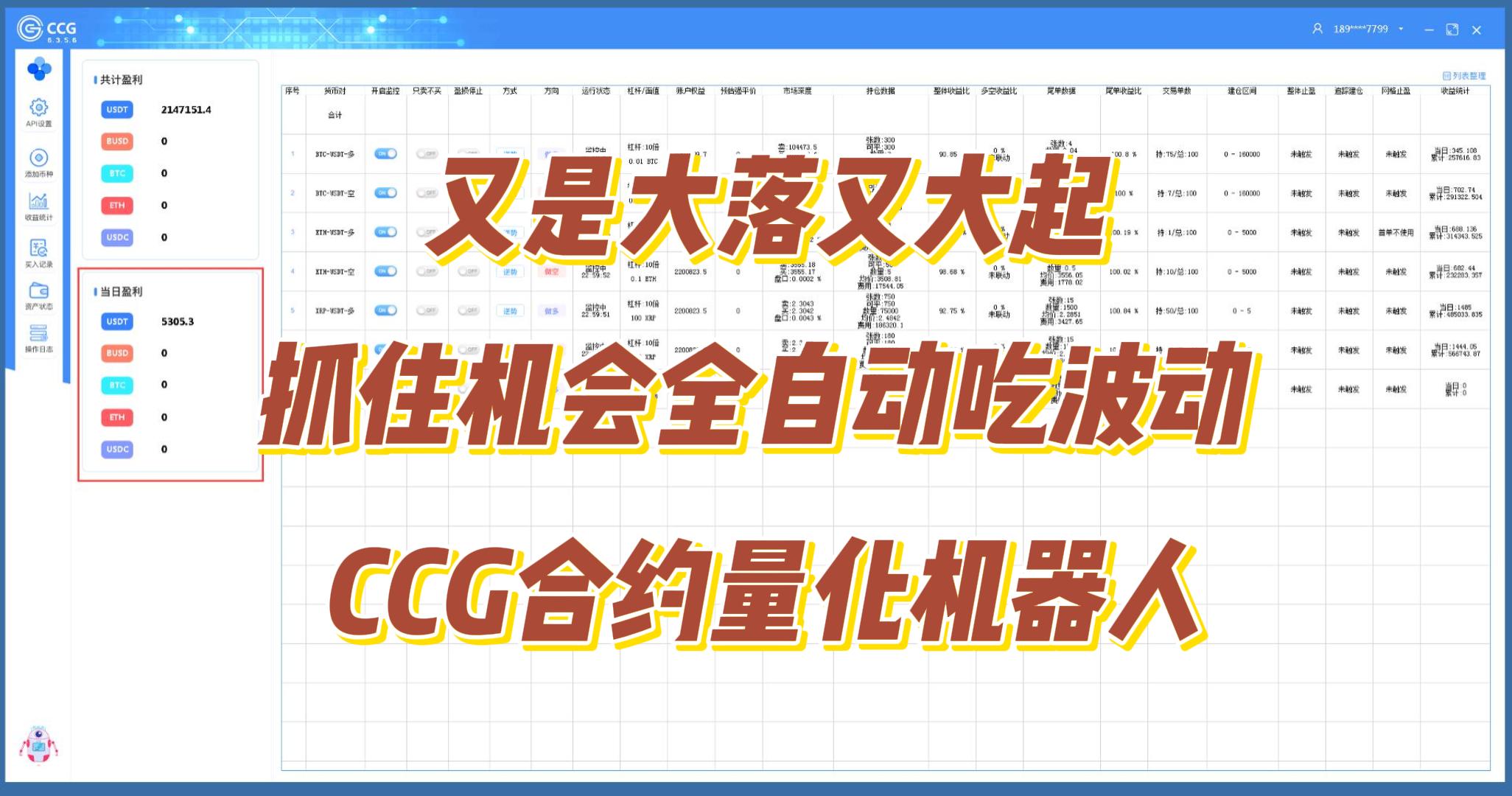
Task: Open 买入记录 purchase records icon
Action: click(x=38, y=251)
